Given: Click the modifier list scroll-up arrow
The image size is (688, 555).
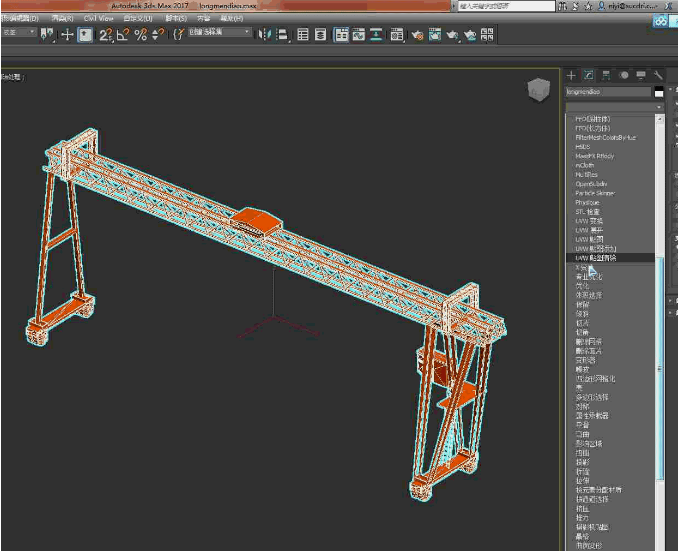Looking at the screenshot, I should pos(659,119).
